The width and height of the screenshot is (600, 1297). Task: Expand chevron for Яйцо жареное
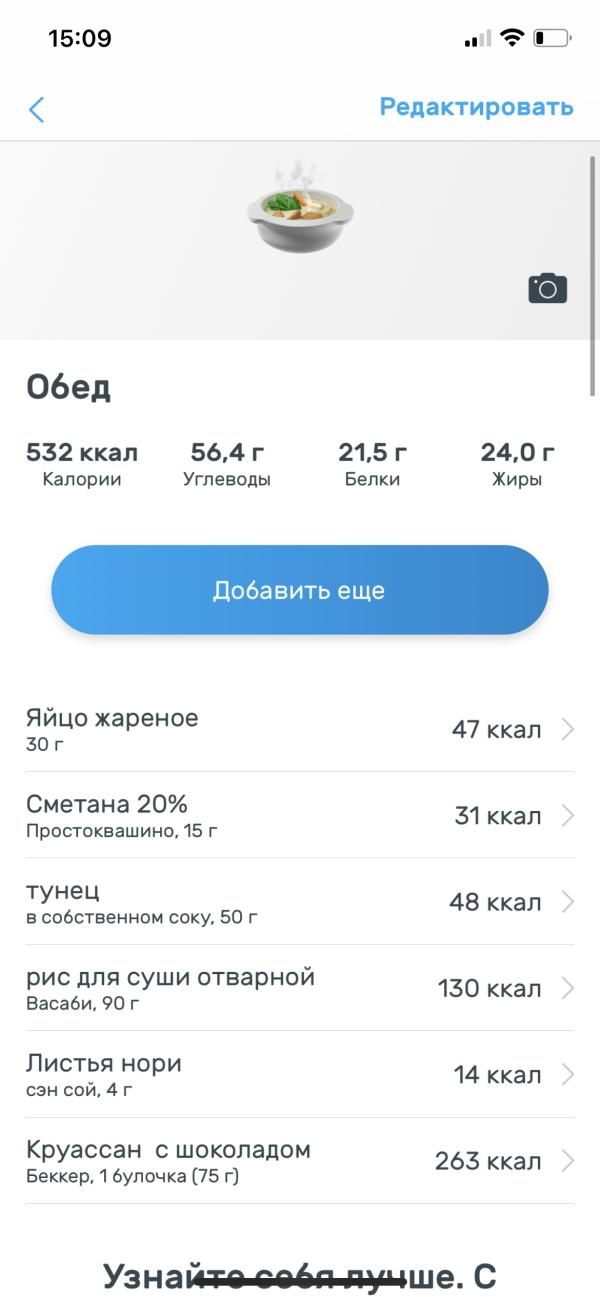point(568,729)
